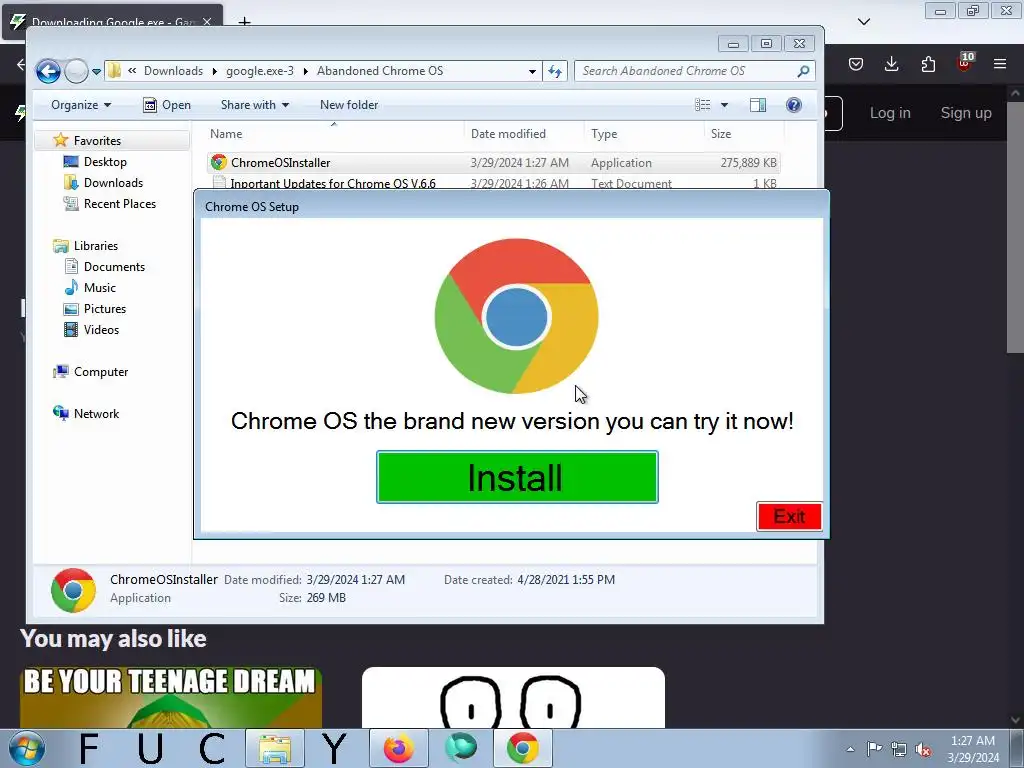Select Libraries in the navigation pane
The height and width of the screenshot is (768, 1024).
coord(95,246)
